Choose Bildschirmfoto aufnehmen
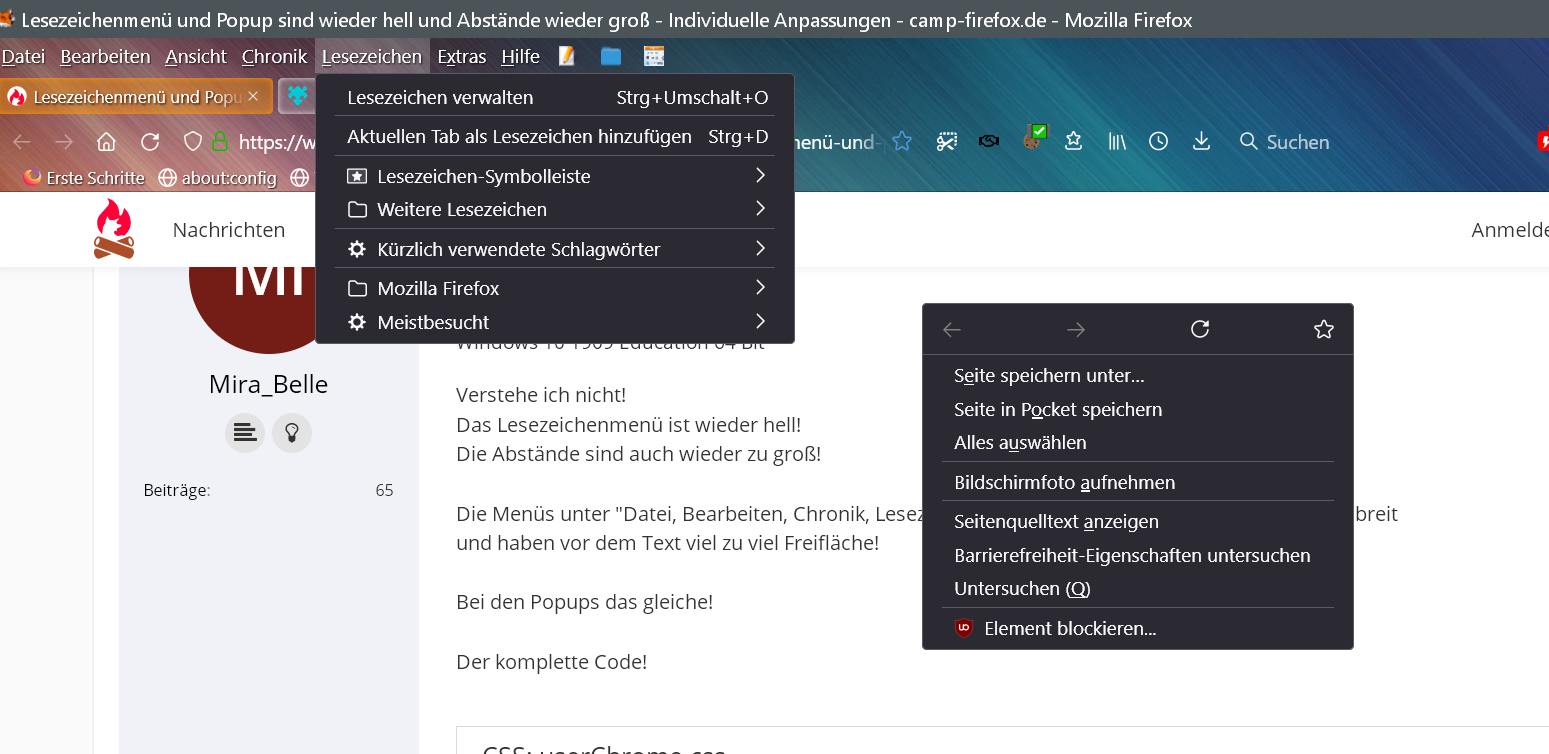Viewport: 1549px width, 754px height. pos(1138,482)
